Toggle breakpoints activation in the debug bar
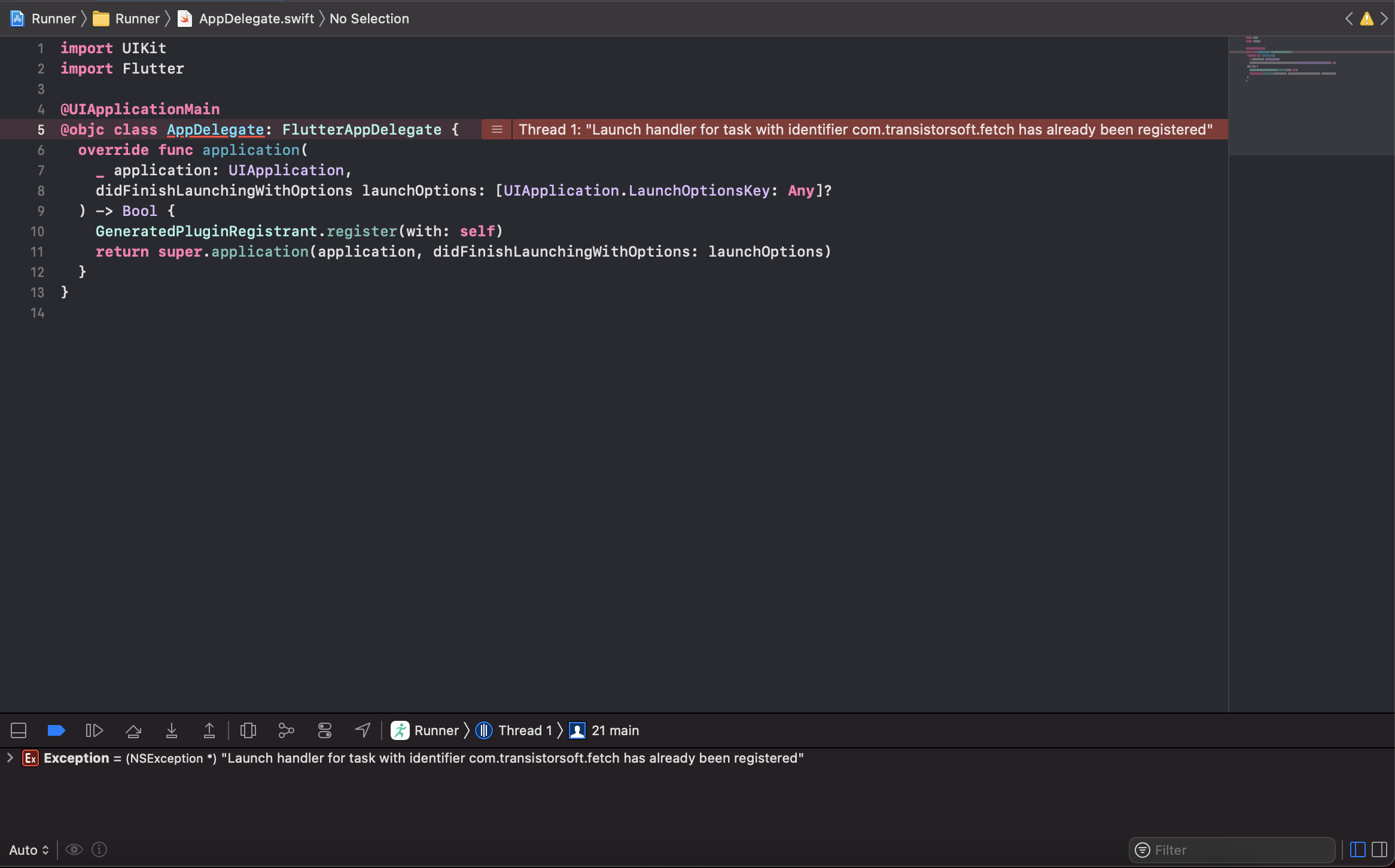The width and height of the screenshot is (1395, 868). (x=56, y=730)
